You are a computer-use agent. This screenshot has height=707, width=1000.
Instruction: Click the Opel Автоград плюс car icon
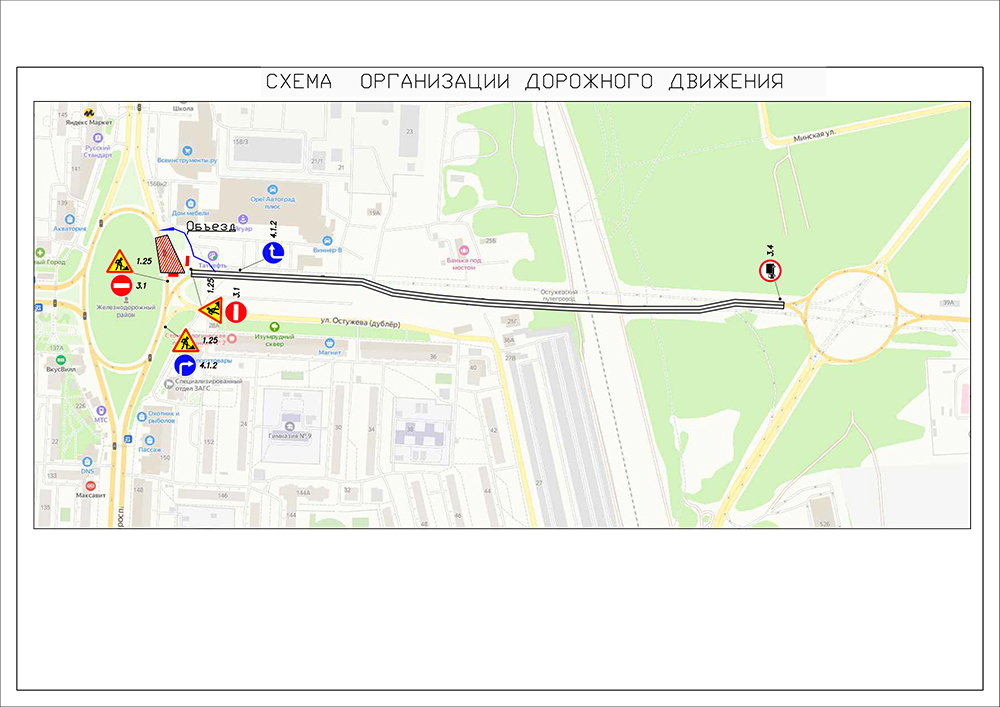click(272, 190)
